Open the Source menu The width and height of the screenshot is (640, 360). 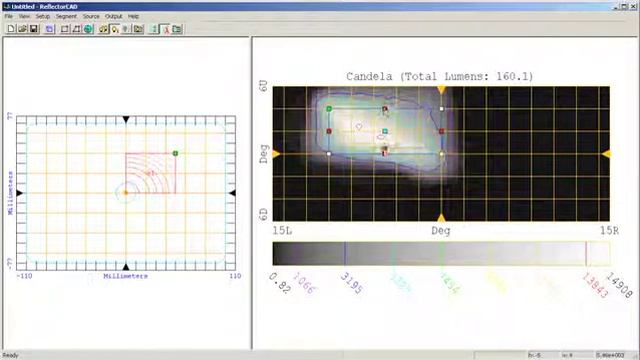point(91,16)
